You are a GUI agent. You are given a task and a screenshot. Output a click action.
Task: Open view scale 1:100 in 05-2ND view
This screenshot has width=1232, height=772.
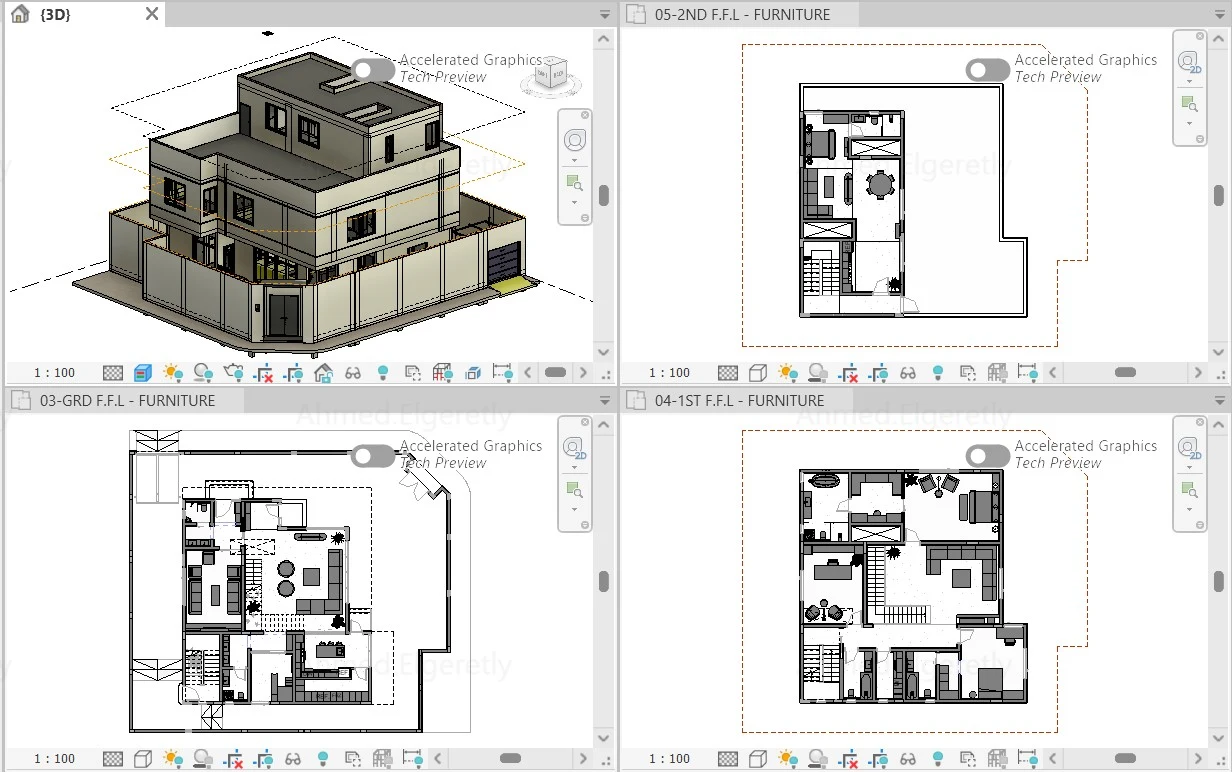coord(669,373)
